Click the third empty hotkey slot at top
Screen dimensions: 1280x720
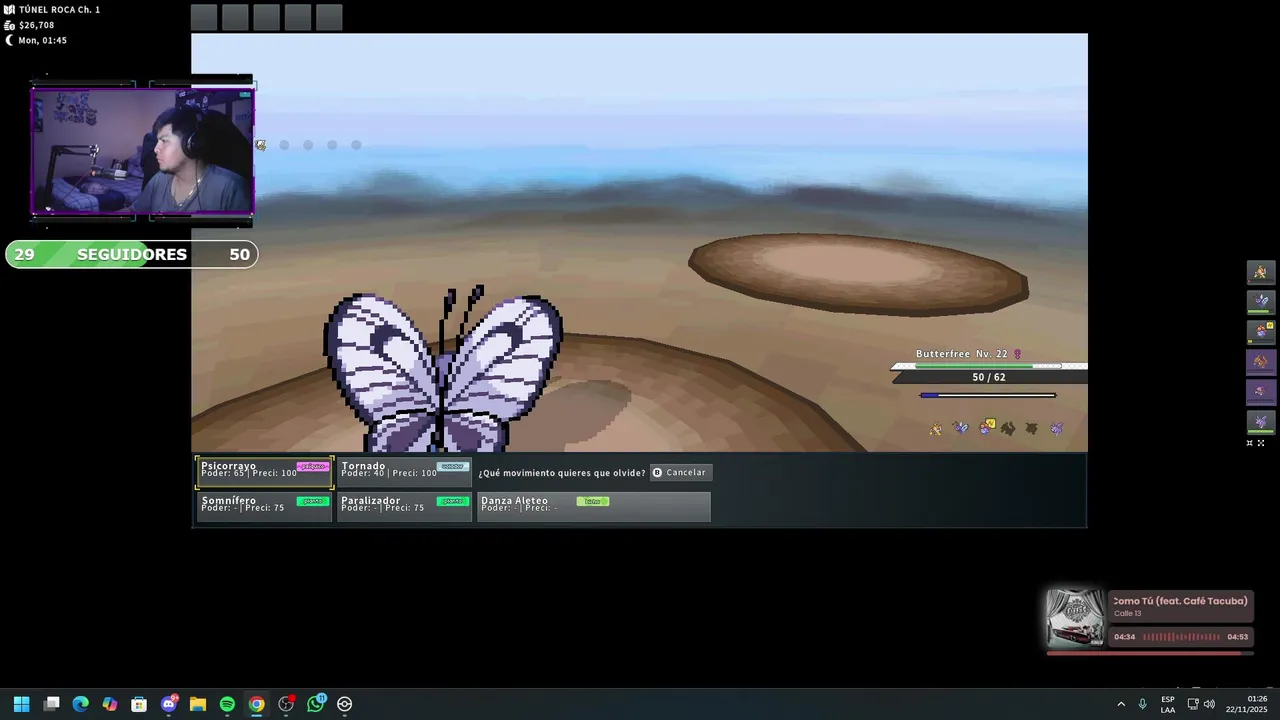click(266, 17)
